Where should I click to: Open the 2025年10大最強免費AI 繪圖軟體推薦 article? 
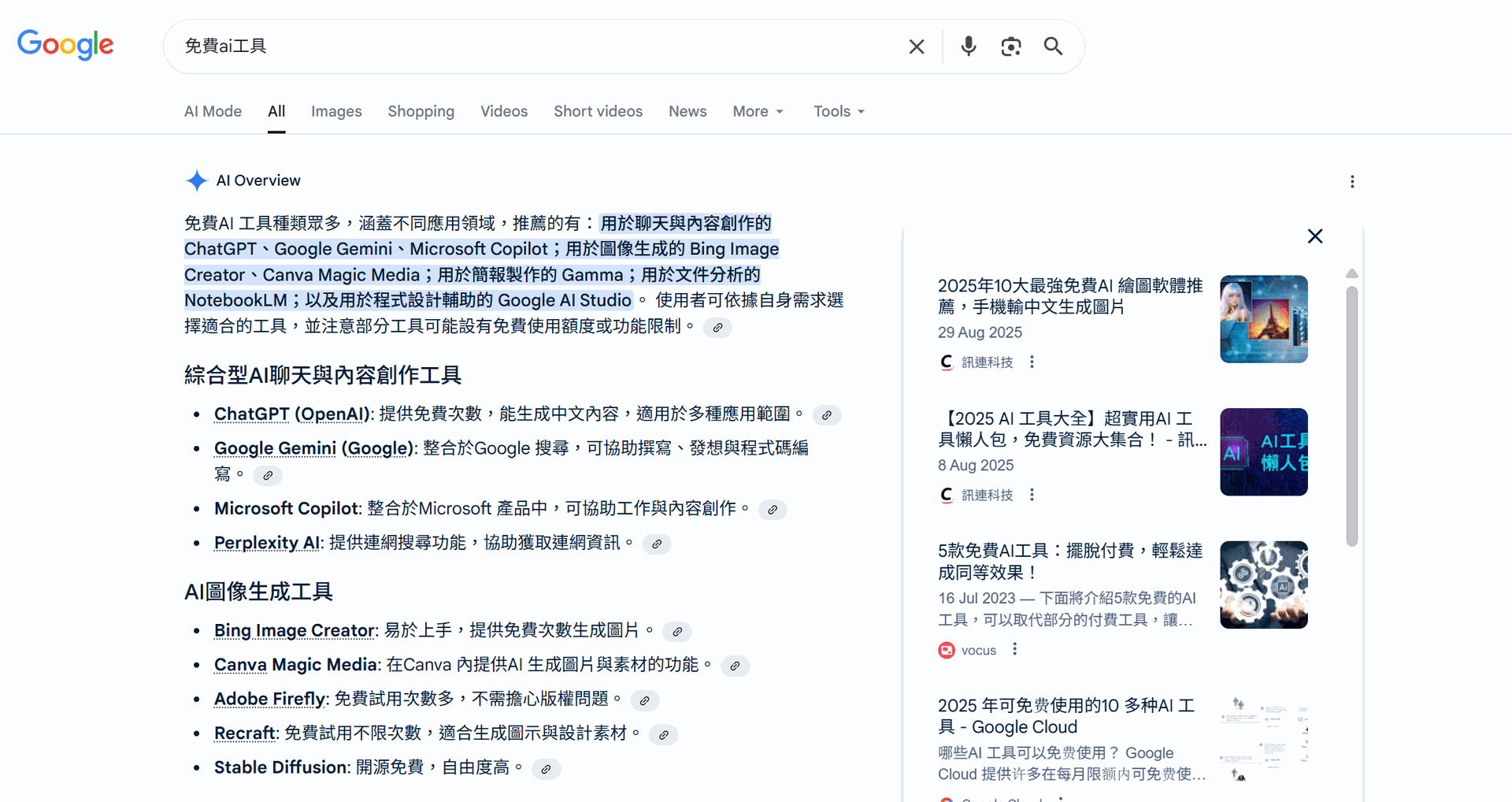pos(1070,296)
